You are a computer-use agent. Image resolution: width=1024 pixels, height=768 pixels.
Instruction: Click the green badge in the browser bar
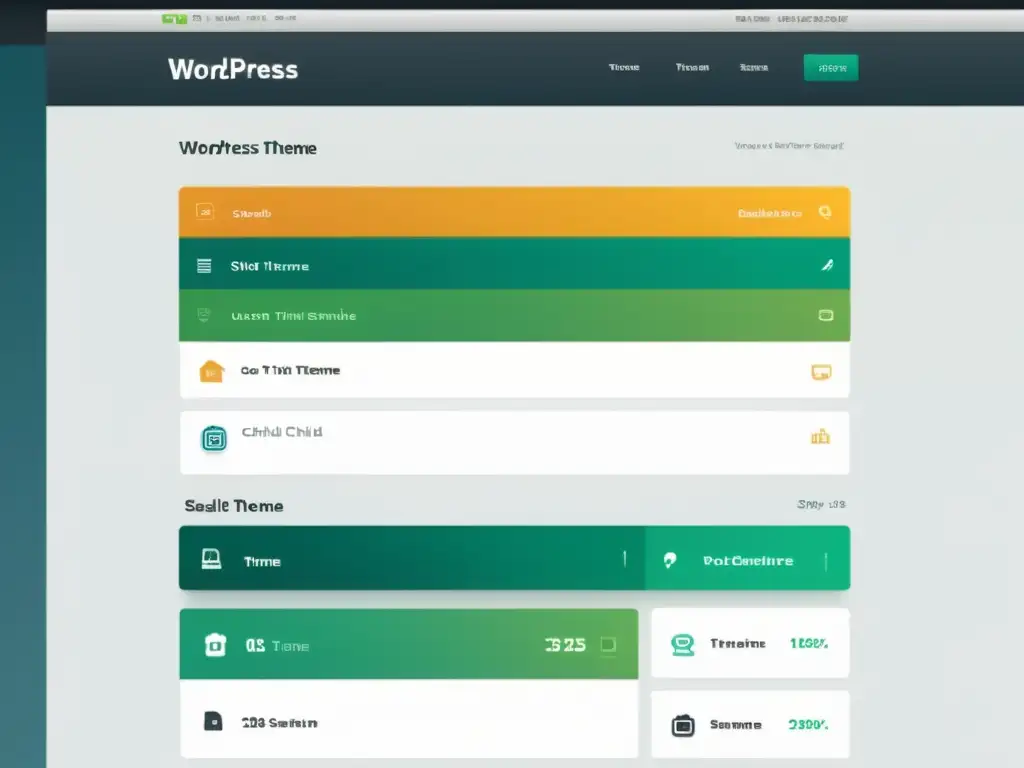[174, 19]
